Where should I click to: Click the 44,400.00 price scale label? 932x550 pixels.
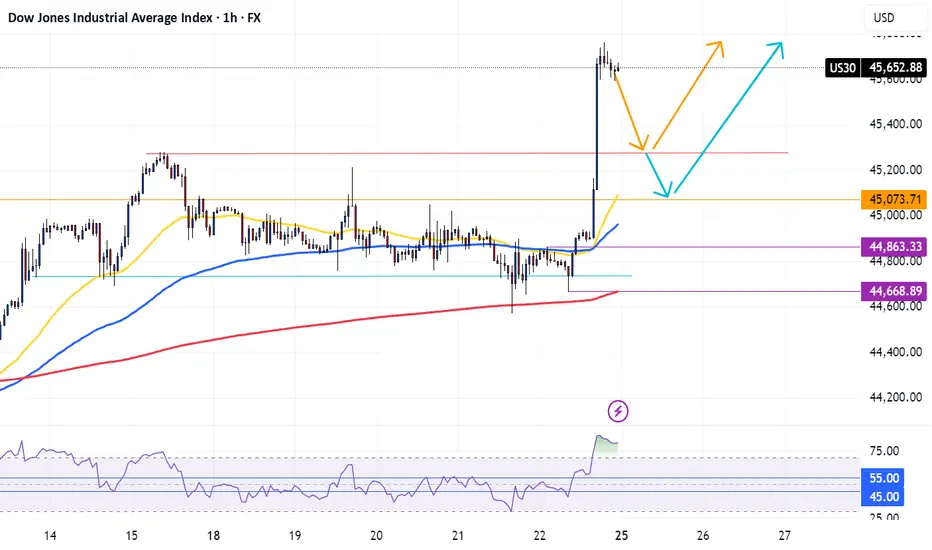pyautogui.click(x=896, y=352)
